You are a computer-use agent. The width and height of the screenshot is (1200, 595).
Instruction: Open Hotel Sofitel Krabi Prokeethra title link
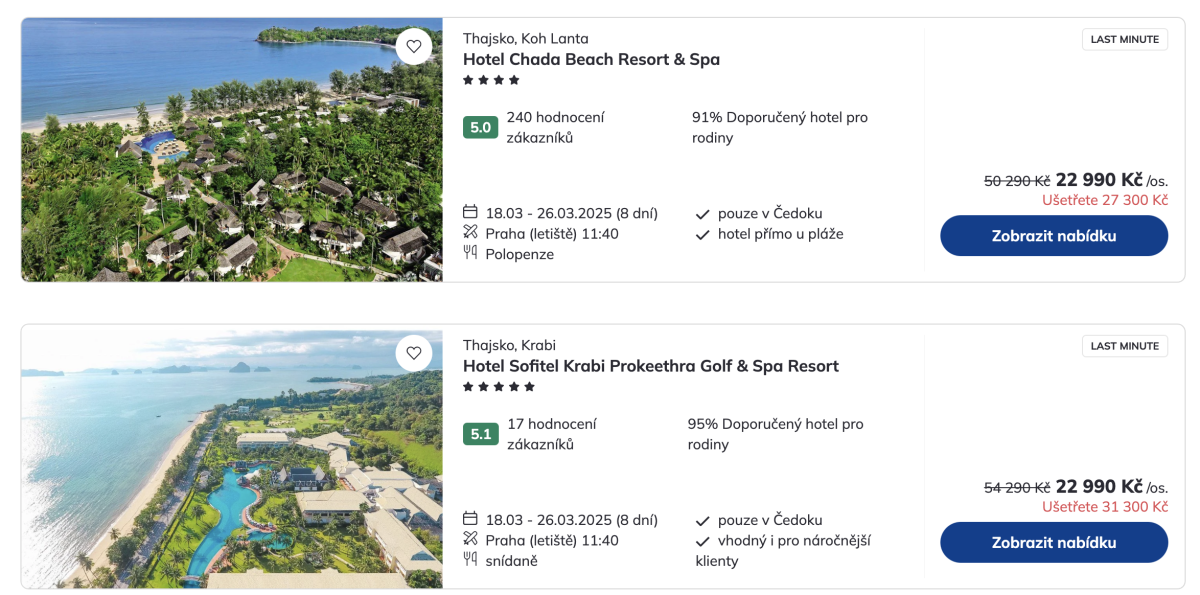650,366
